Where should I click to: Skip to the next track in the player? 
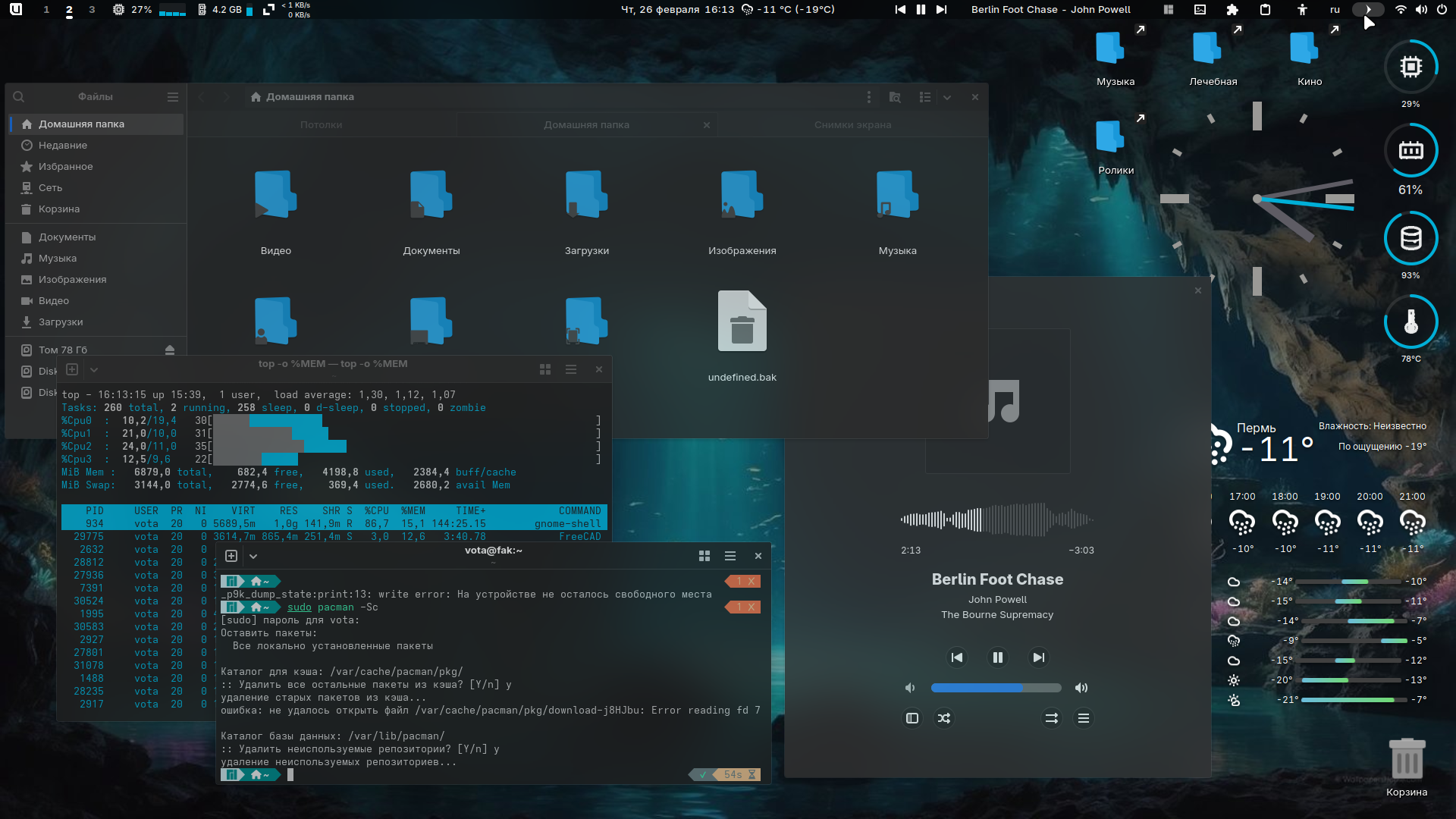(x=1039, y=657)
